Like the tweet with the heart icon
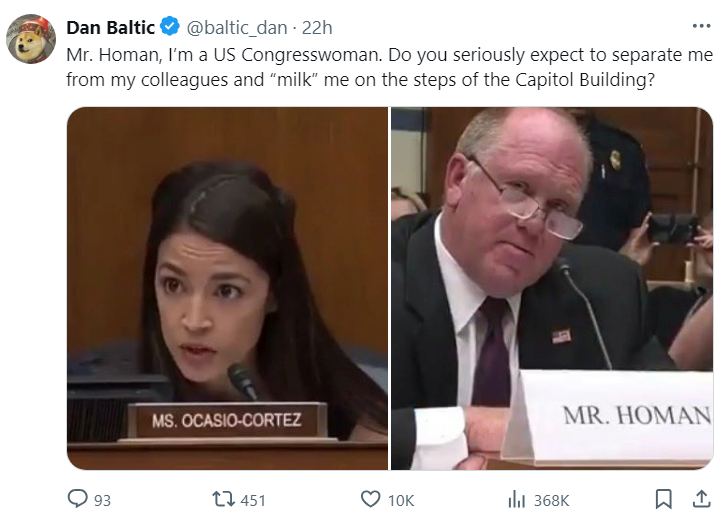725x525 pixels. [370, 499]
